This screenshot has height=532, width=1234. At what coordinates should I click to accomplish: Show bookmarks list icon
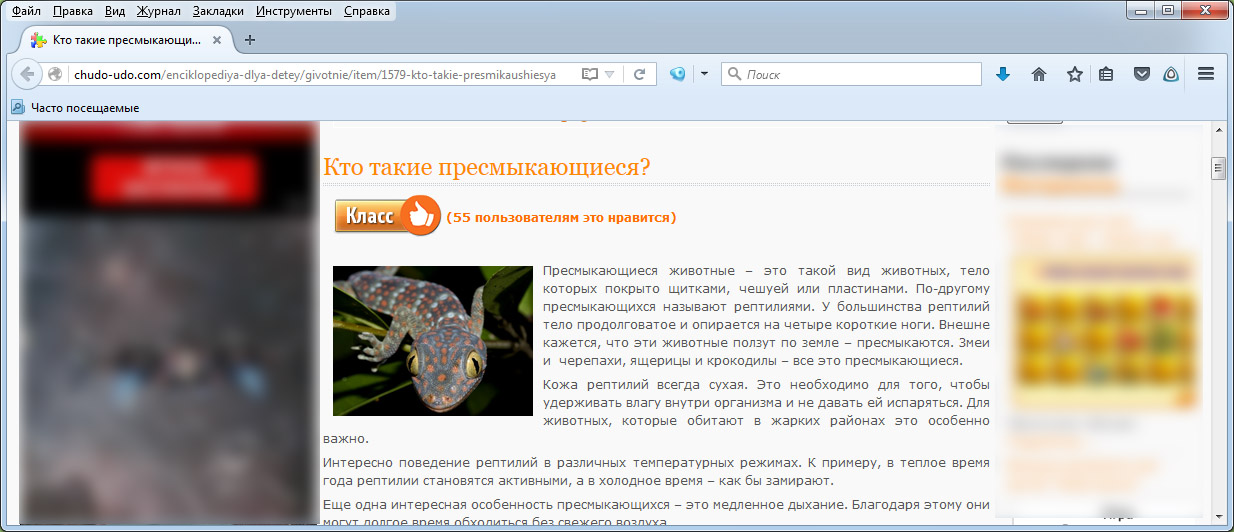pos(1106,74)
